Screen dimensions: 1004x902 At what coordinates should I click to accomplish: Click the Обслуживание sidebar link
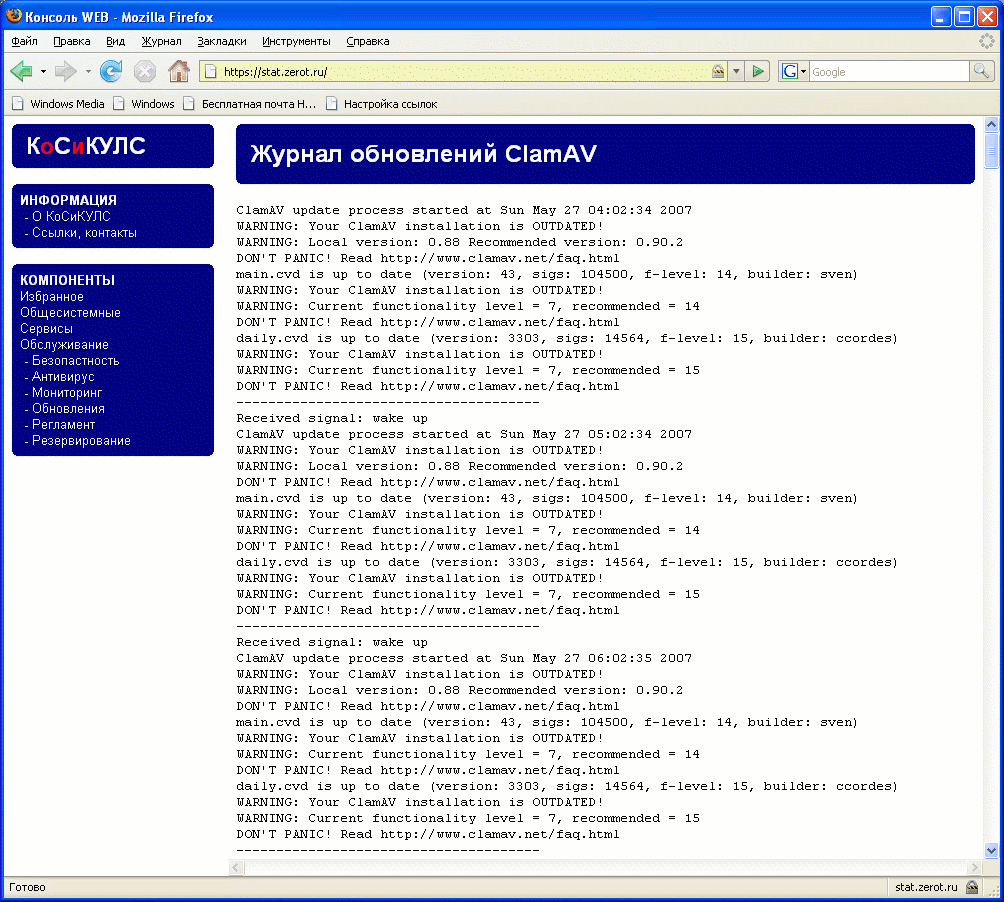64,344
